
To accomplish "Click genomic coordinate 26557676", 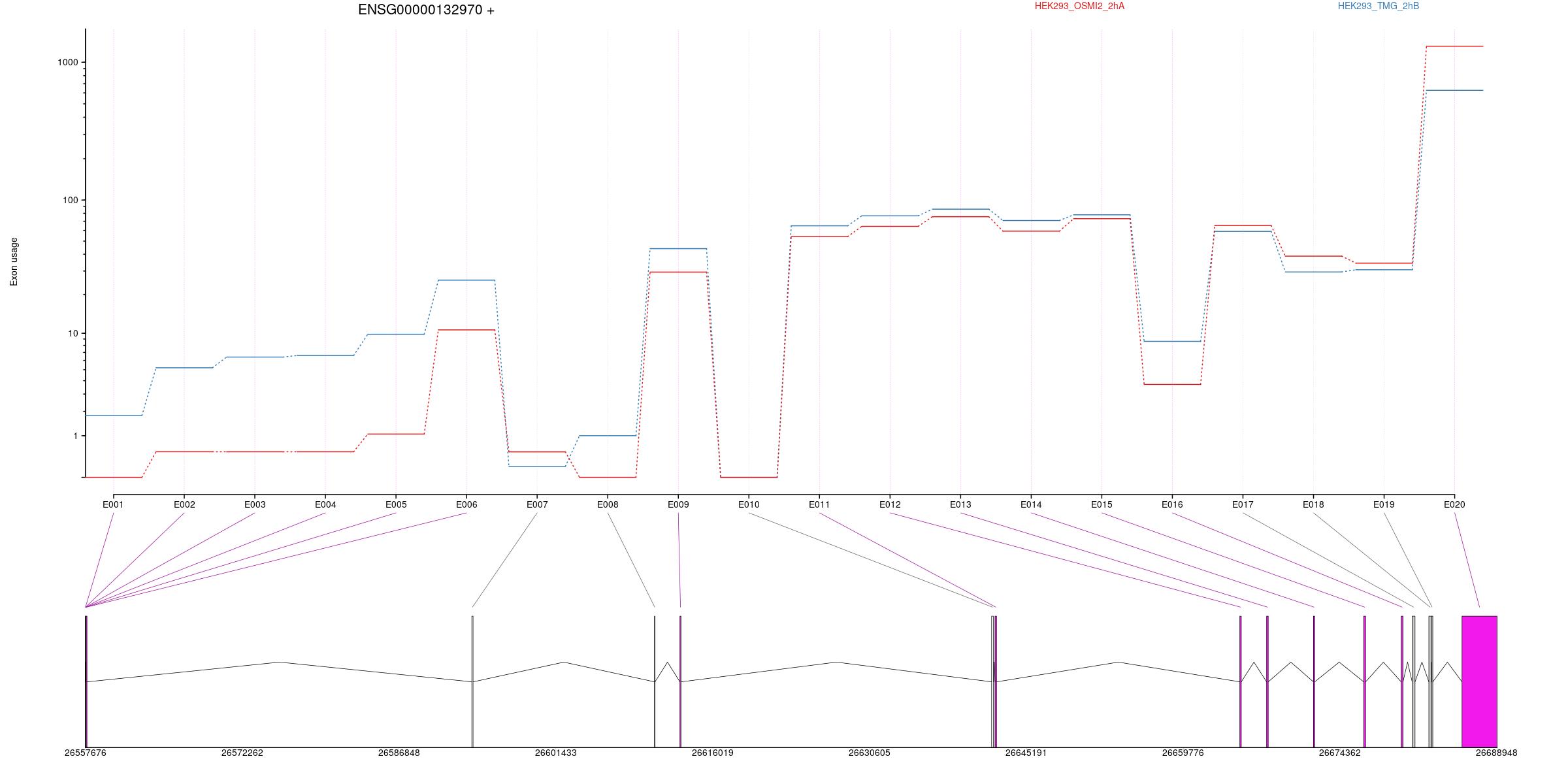I will pyautogui.click(x=86, y=753).
